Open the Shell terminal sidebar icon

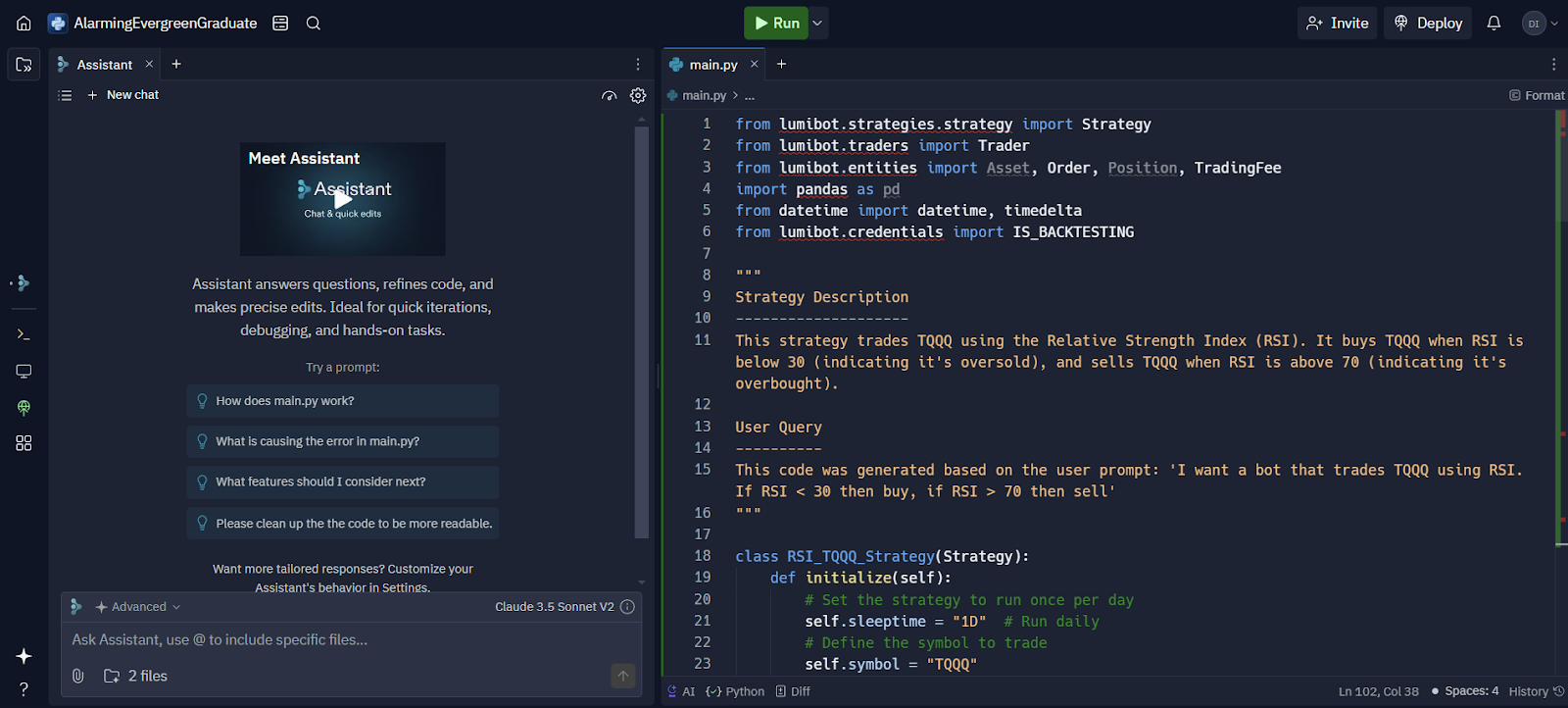[x=24, y=334]
